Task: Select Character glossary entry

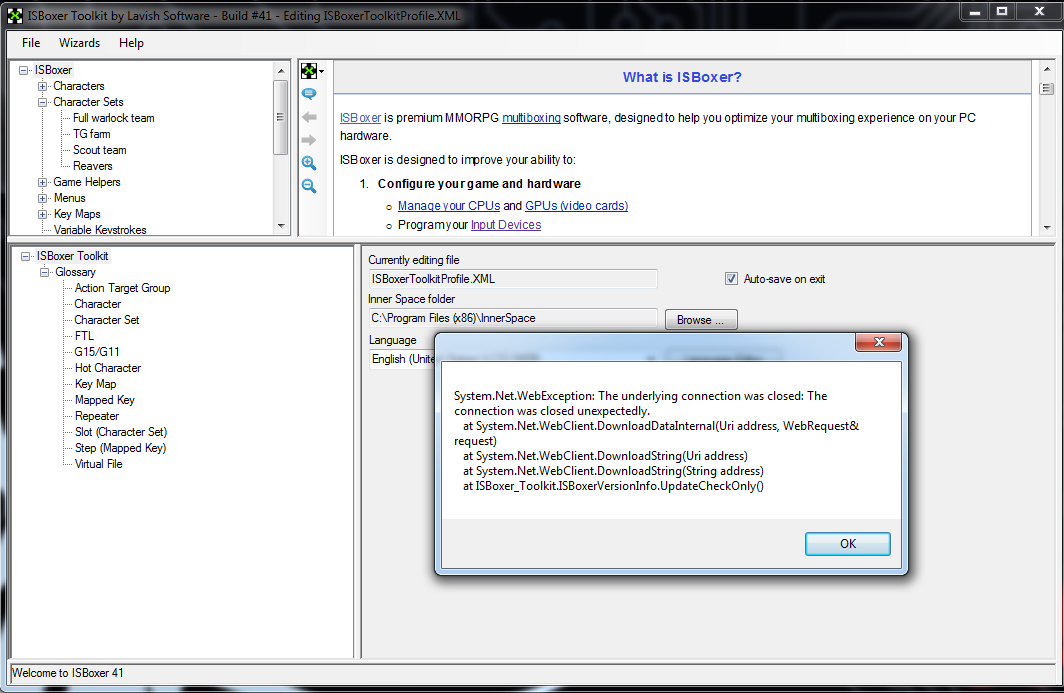Action: [98, 304]
